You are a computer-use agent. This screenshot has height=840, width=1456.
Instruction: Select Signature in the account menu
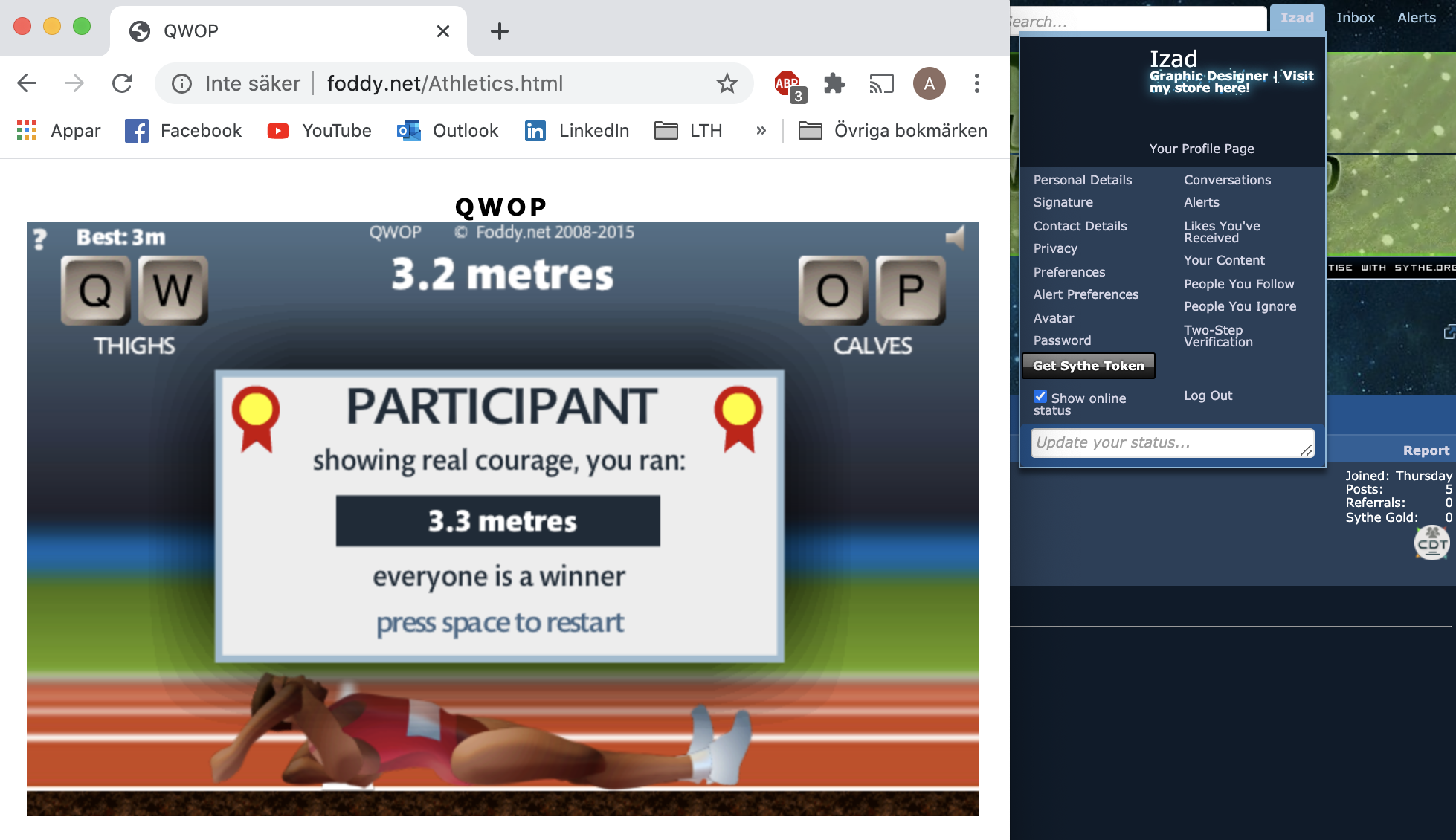(x=1063, y=202)
